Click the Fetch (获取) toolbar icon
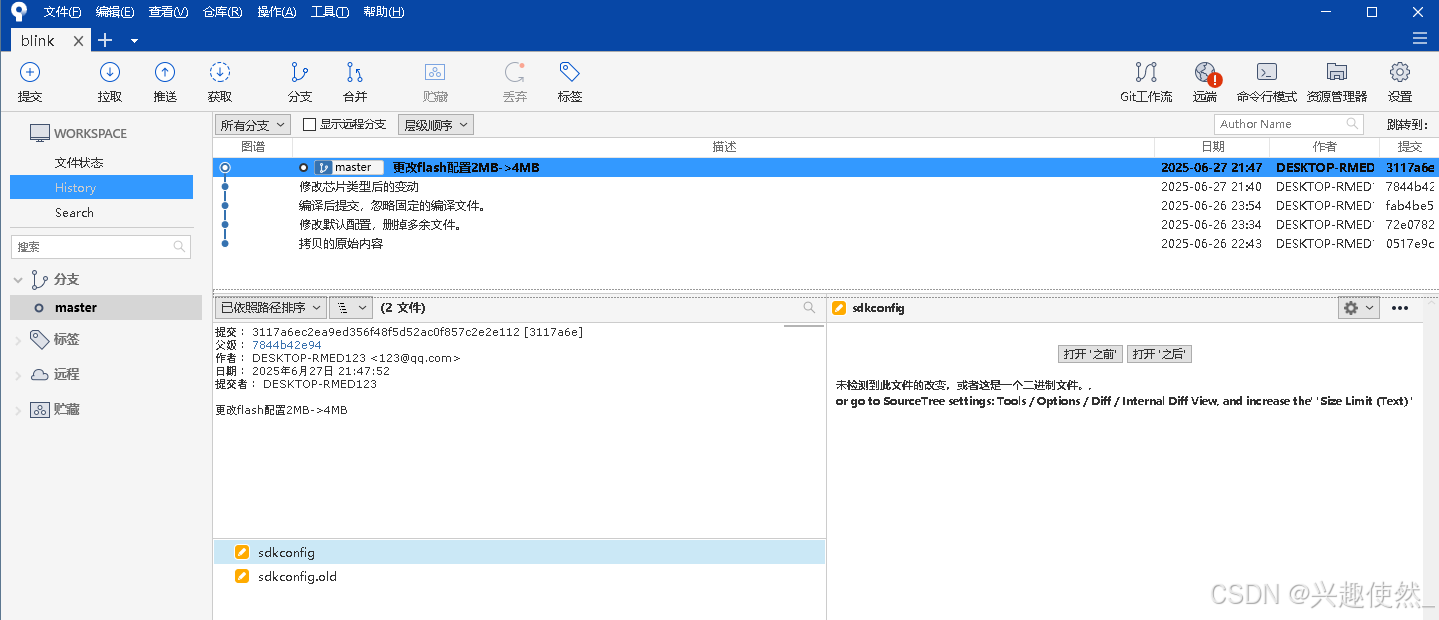The width and height of the screenshot is (1439, 620). (x=220, y=72)
